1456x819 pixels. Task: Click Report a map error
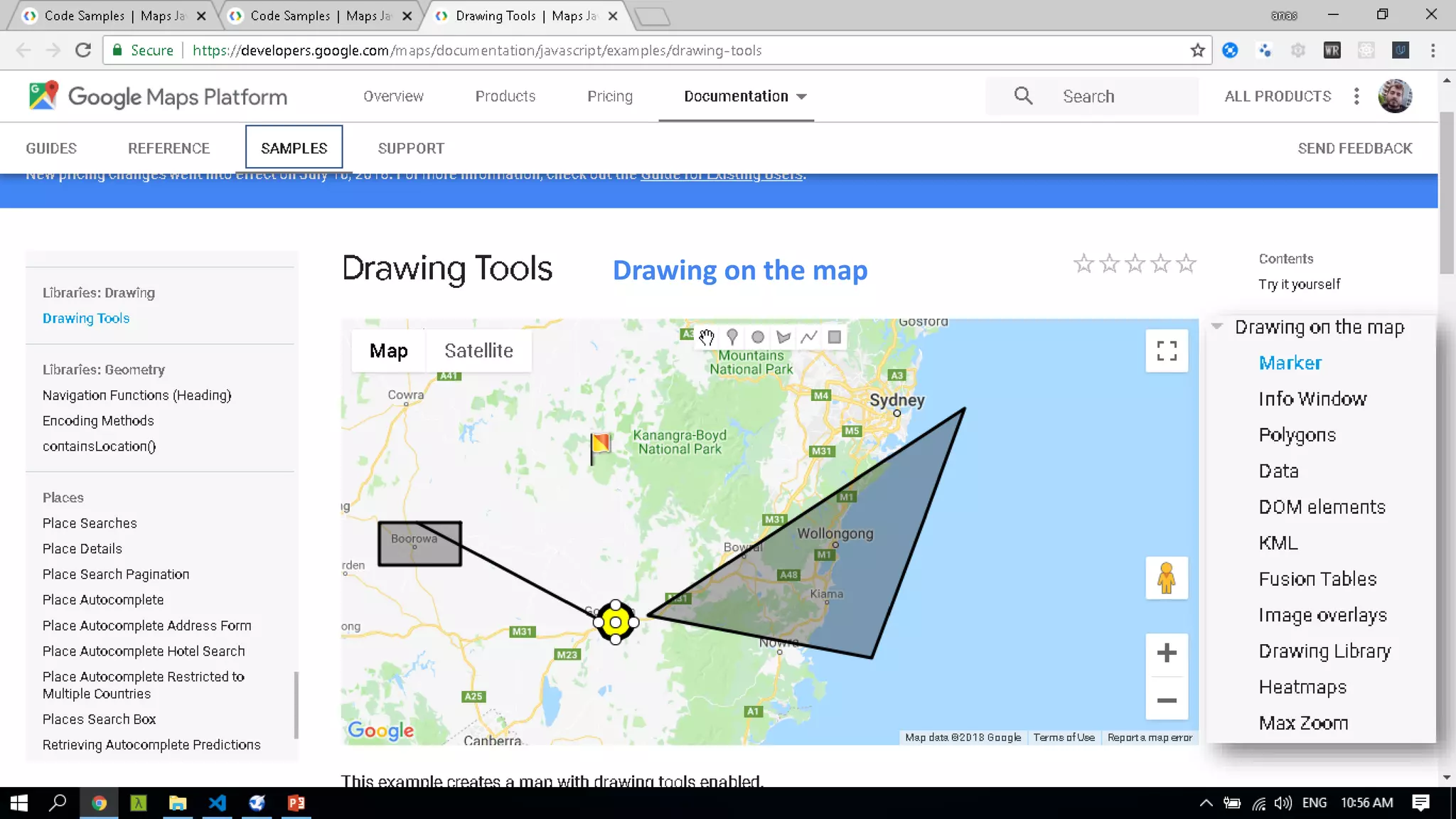coord(1150,737)
